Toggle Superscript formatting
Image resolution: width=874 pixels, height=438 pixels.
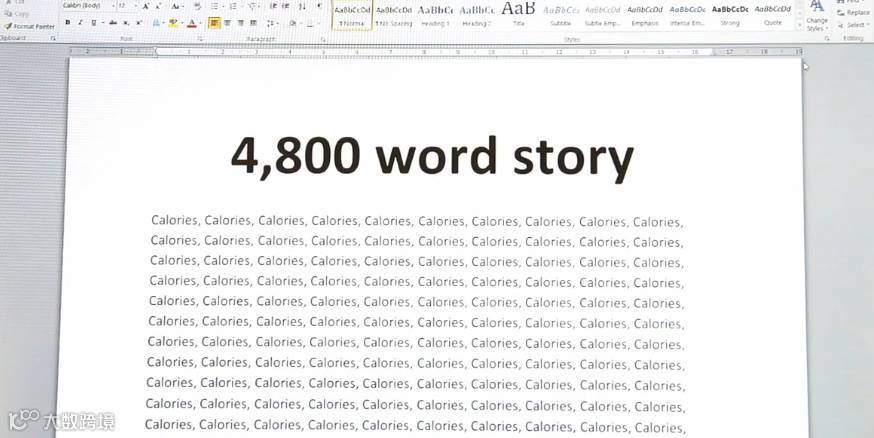click(x=139, y=22)
